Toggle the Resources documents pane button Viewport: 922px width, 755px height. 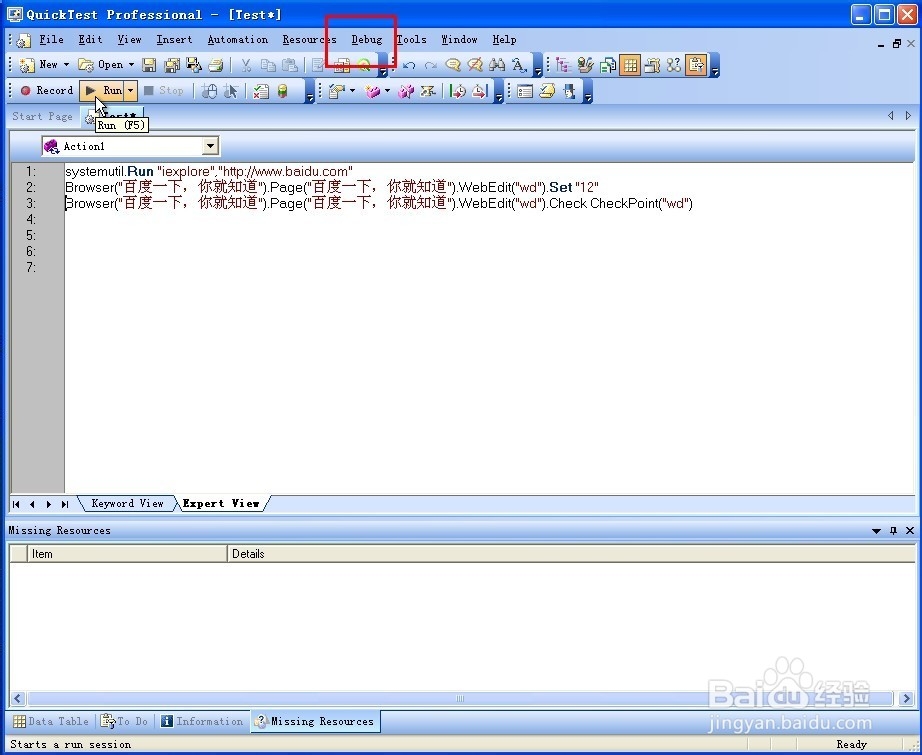point(607,65)
